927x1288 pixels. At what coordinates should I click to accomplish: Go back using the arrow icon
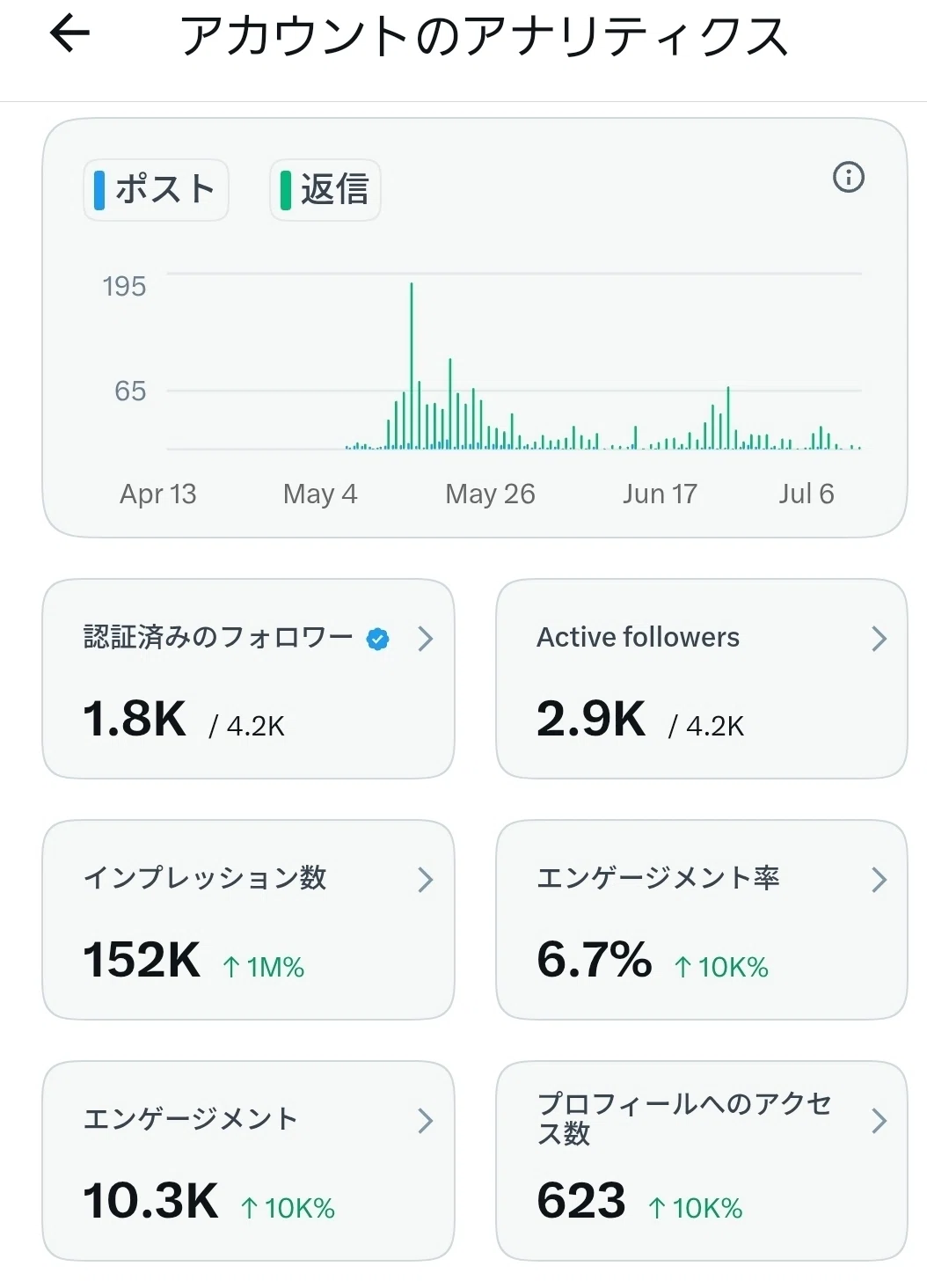tap(69, 35)
